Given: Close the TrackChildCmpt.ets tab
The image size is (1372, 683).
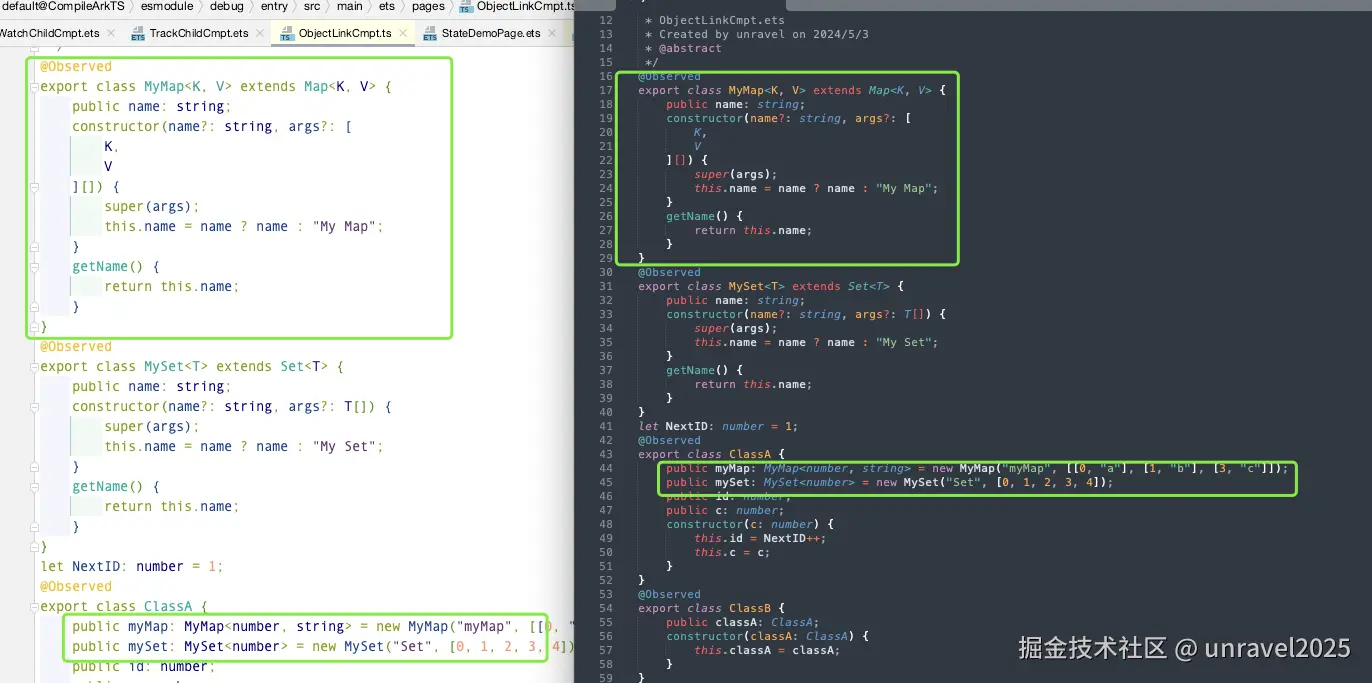Looking at the screenshot, I should pos(260,33).
